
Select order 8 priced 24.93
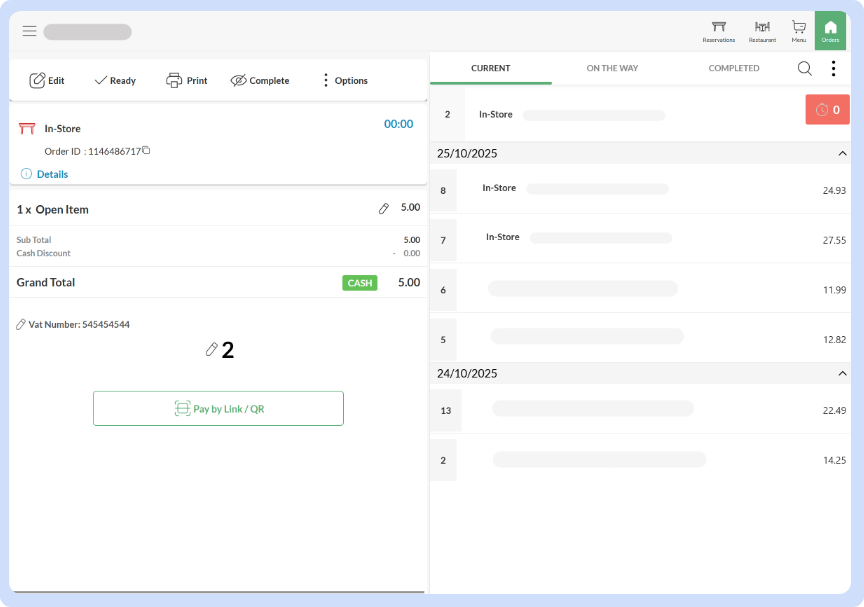(640, 189)
